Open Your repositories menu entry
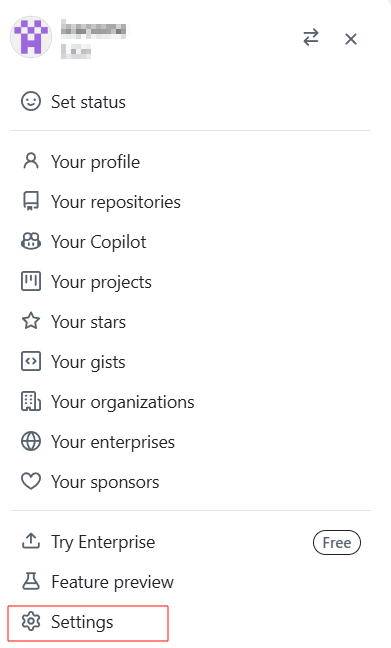The height and width of the screenshot is (648, 391). (x=191, y=201)
